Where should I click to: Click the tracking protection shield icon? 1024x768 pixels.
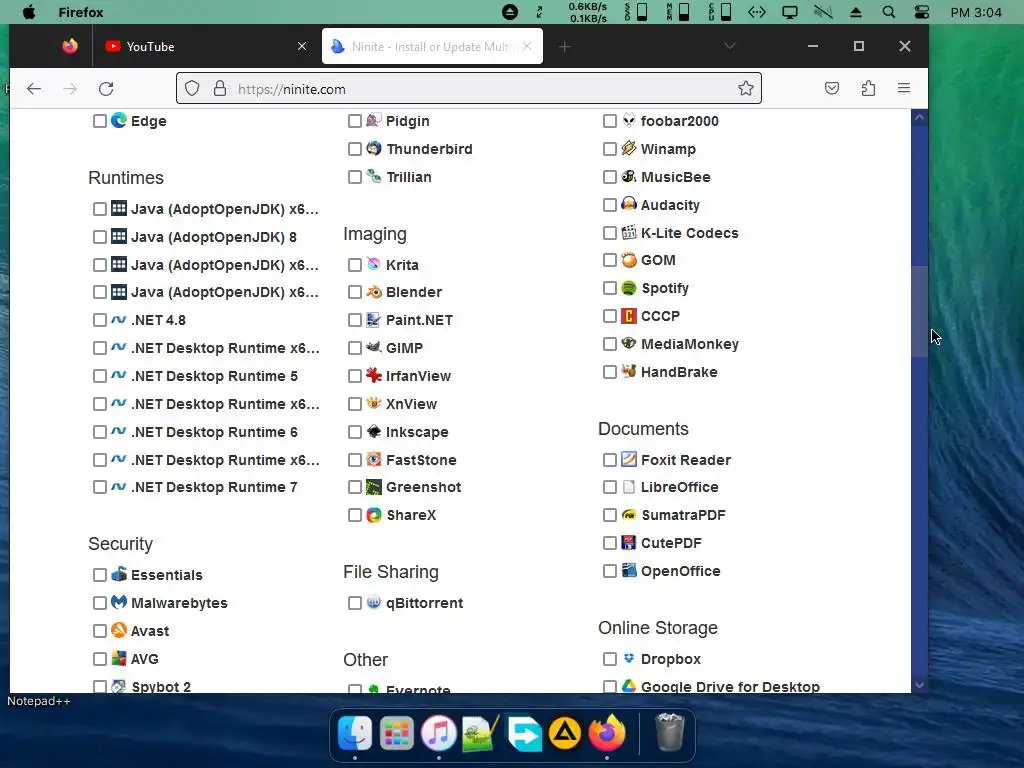click(x=192, y=89)
